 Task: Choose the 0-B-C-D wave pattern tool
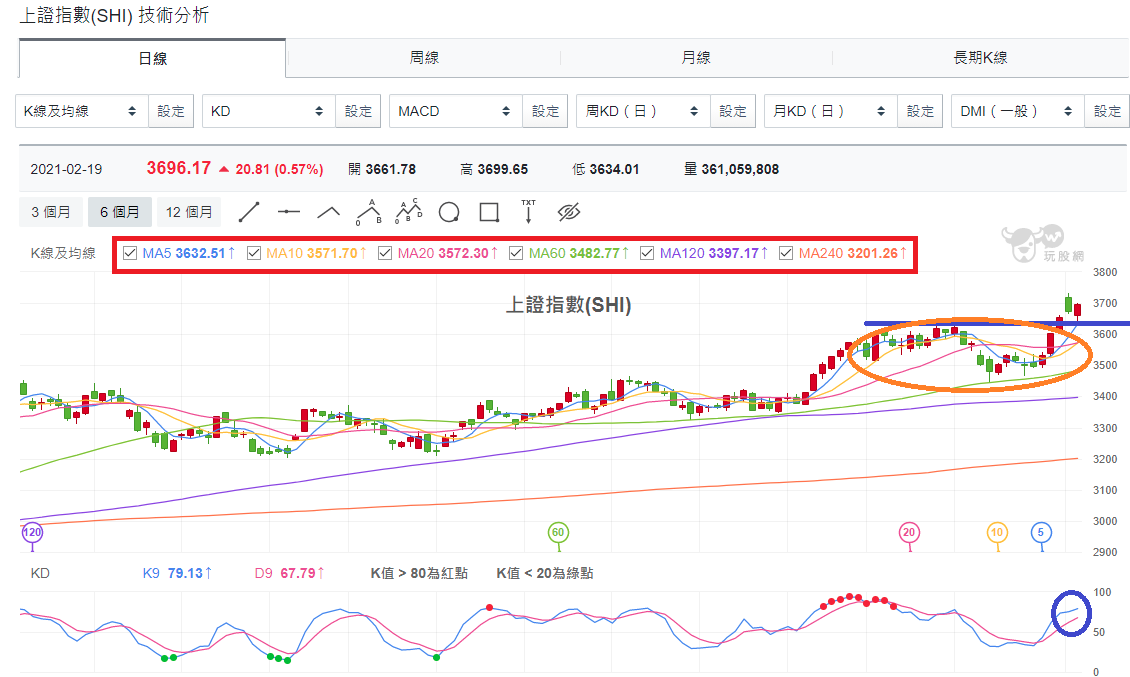[x=409, y=212]
